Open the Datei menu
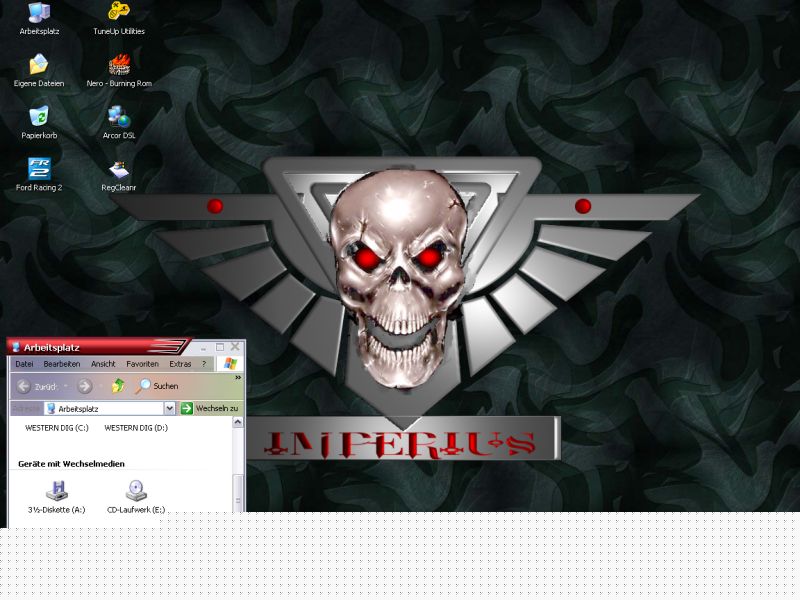 24,364
